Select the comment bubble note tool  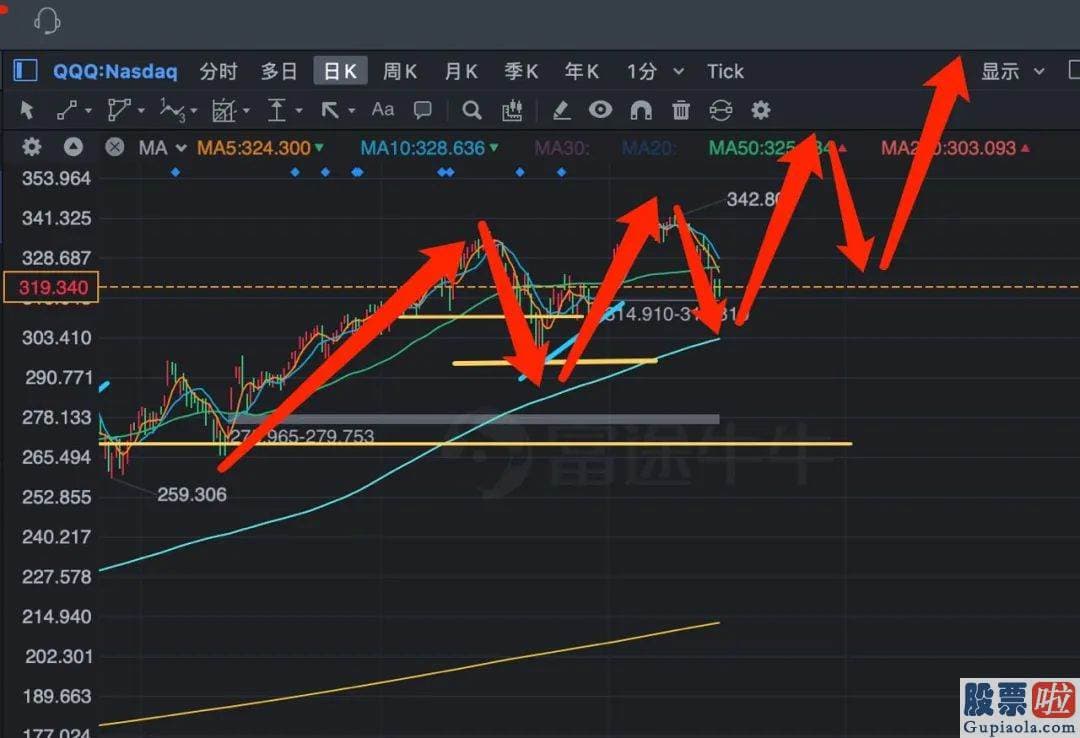422,110
